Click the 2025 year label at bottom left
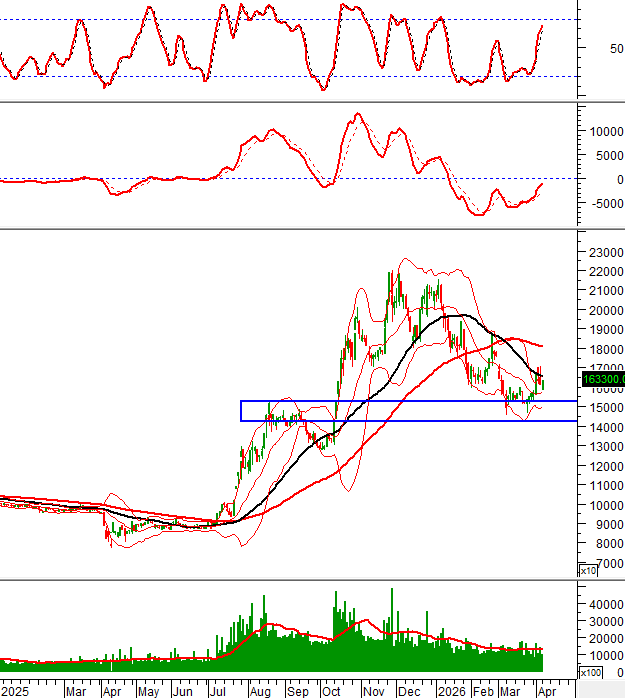 tap(14, 691)
